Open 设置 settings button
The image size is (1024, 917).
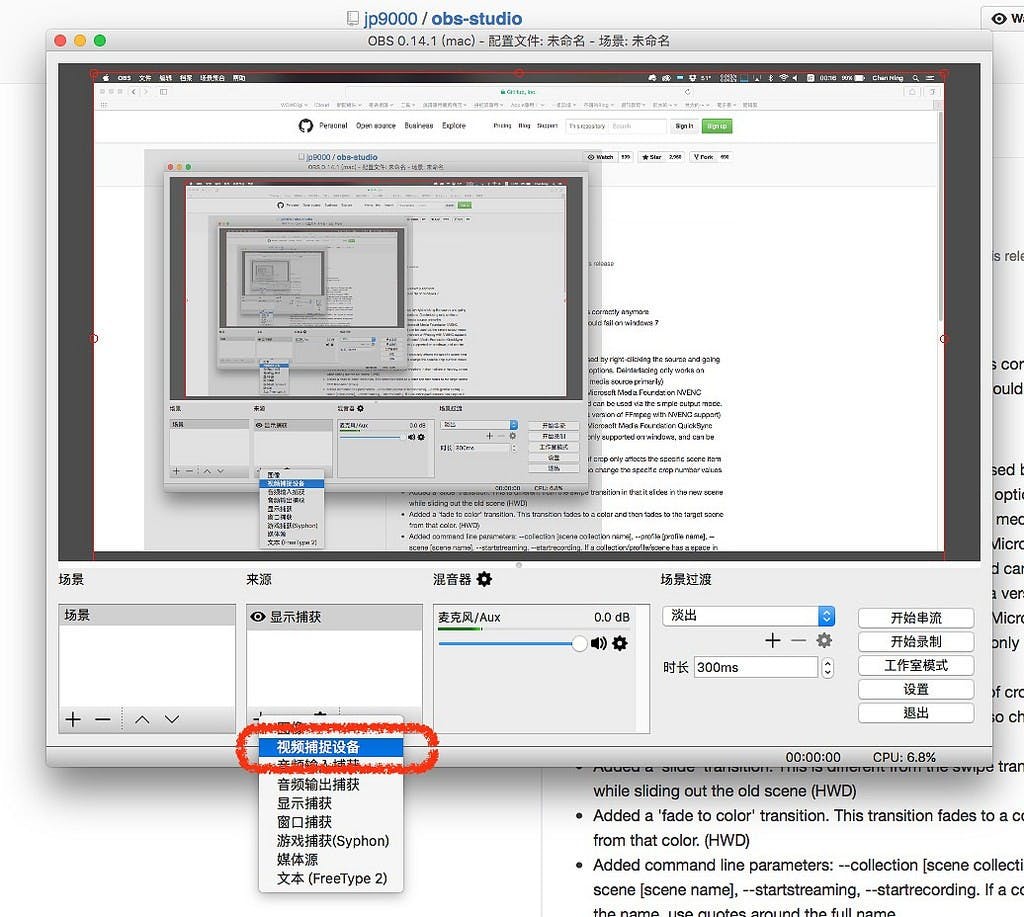point(915,689)
